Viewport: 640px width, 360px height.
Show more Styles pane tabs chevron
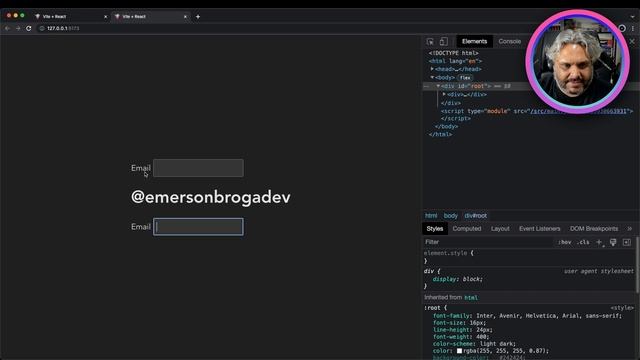[630, 229]
